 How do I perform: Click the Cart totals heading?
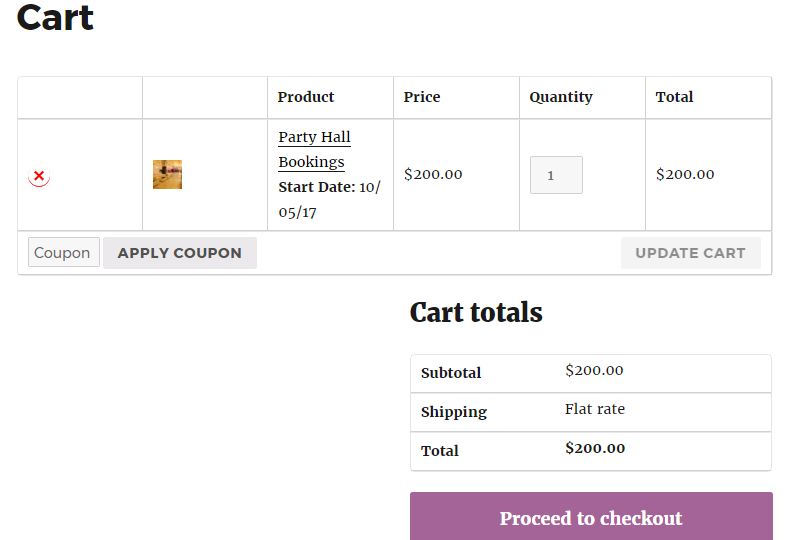(x=476, y=312)
